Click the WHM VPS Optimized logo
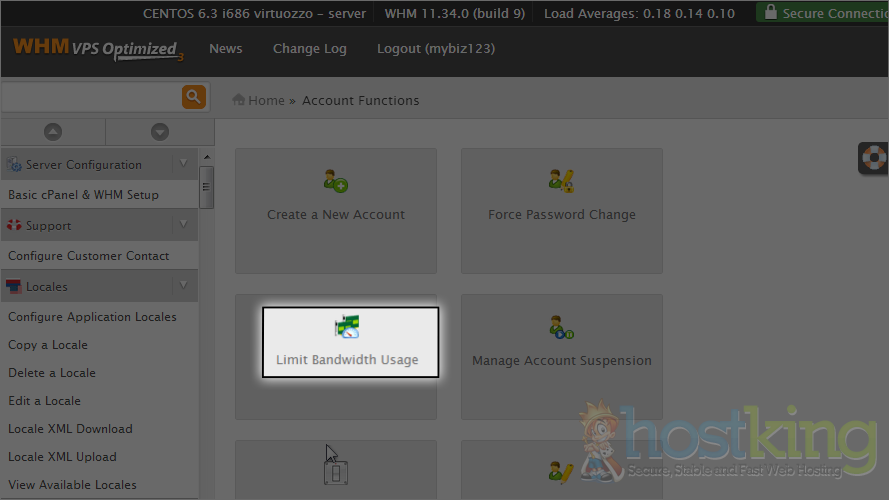The height and width of the screenshot is (500, 889). coord(97,49)
